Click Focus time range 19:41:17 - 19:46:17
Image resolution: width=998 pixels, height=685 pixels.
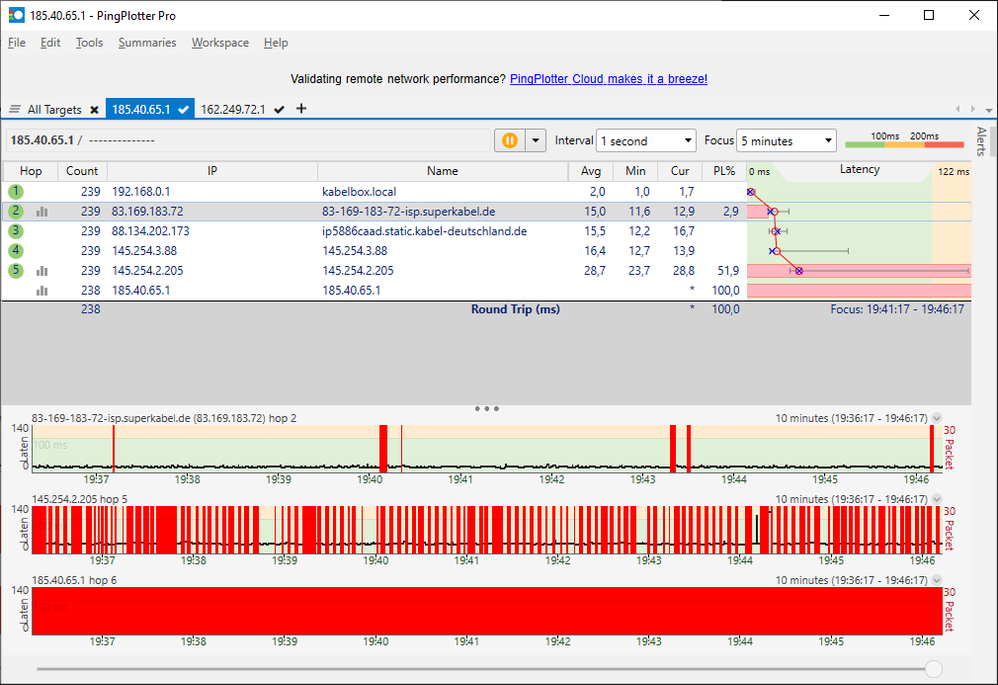coord(897,309)
